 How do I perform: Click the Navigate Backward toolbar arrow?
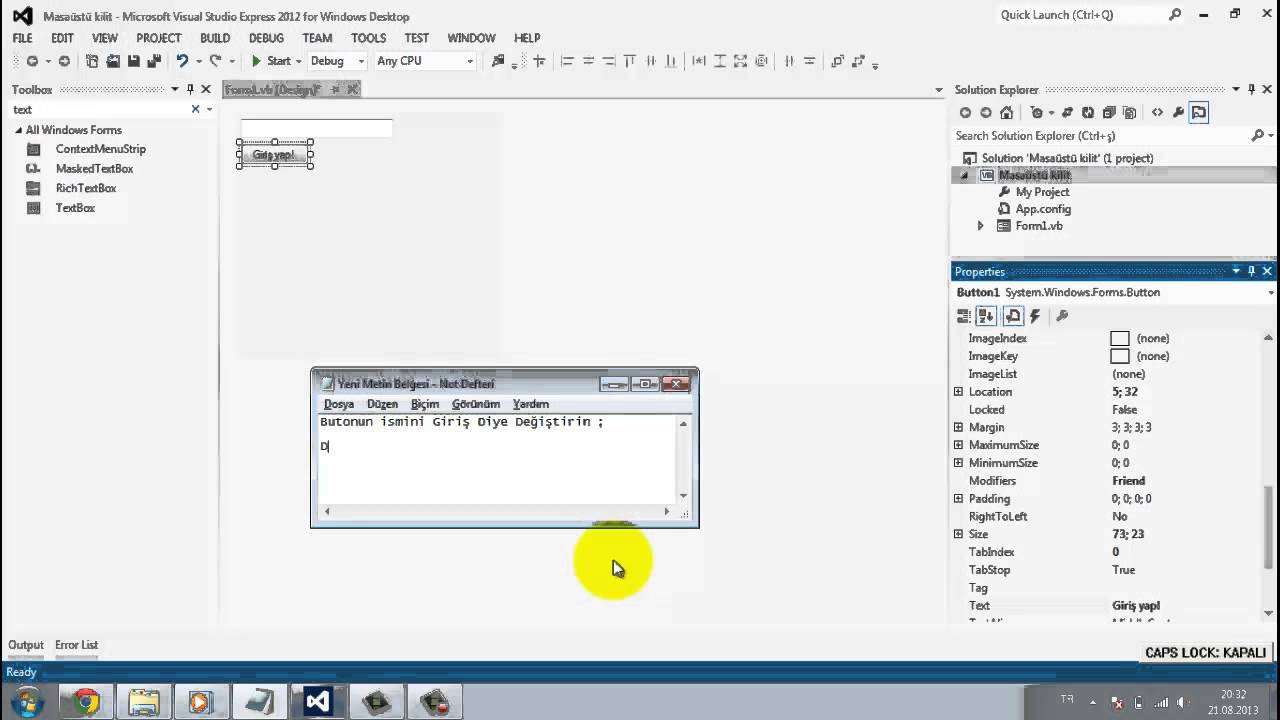click(x=32, y=61)
